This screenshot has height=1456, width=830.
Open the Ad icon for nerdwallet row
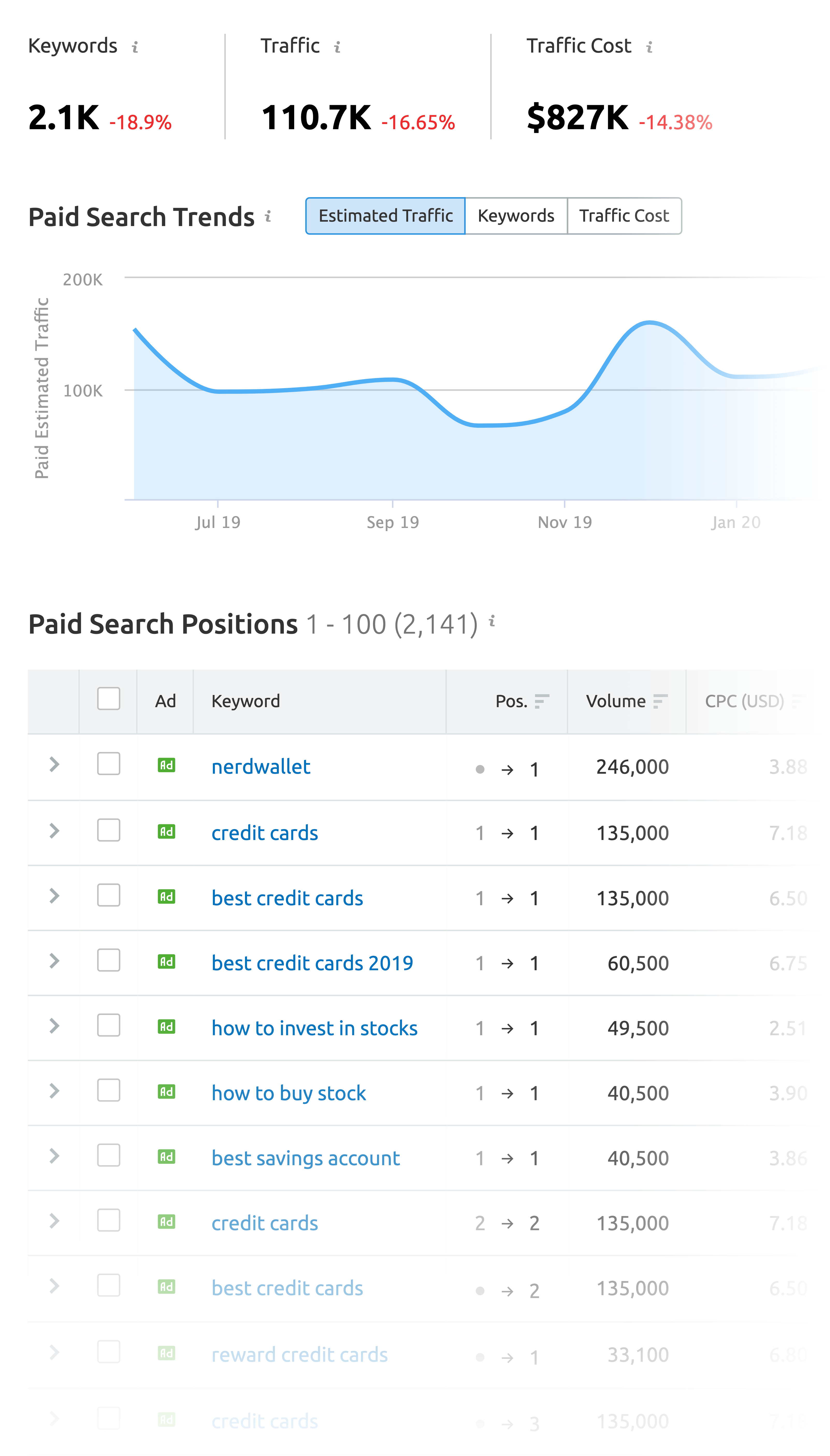166,765
